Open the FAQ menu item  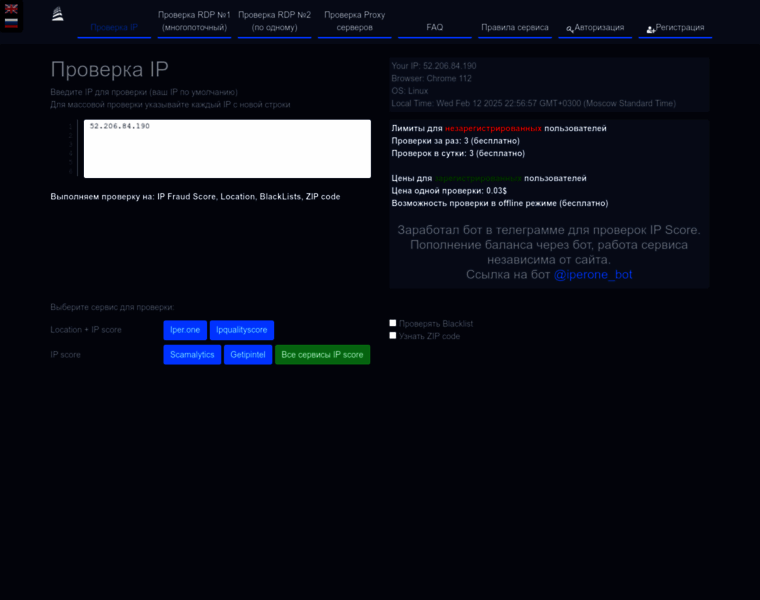tap(435, 28)
